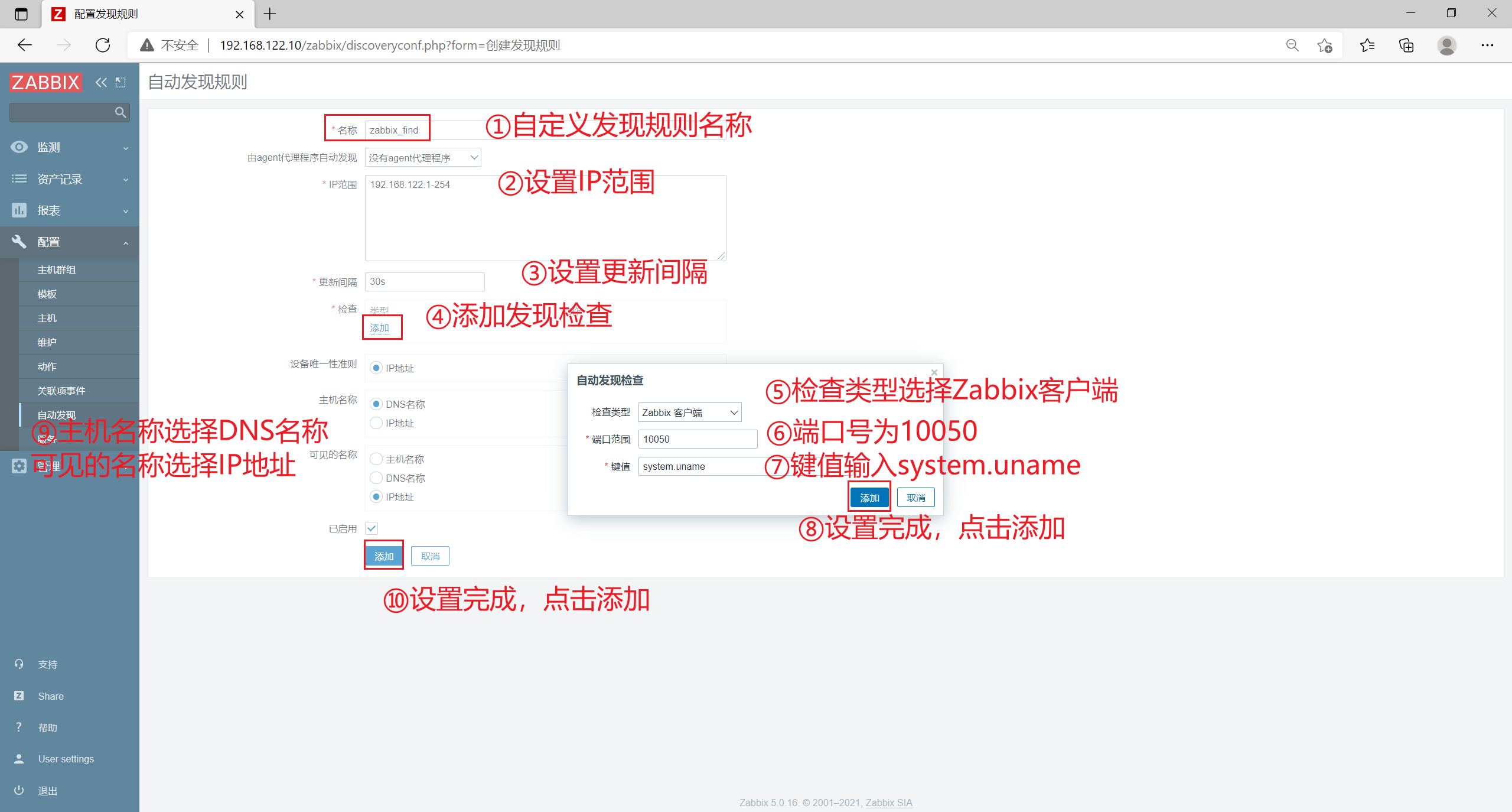Expand the 监测 menu
This screenshot has width=1512, height=812.
click(x=126, y=148)
